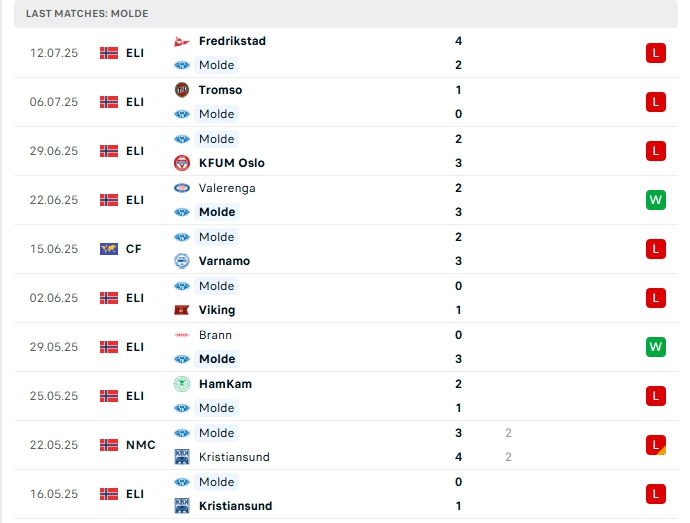Image resolution: width=690 pixels, height=523 pixels.
Task: Open the Varnamo team link
Action: pos(224,261)
